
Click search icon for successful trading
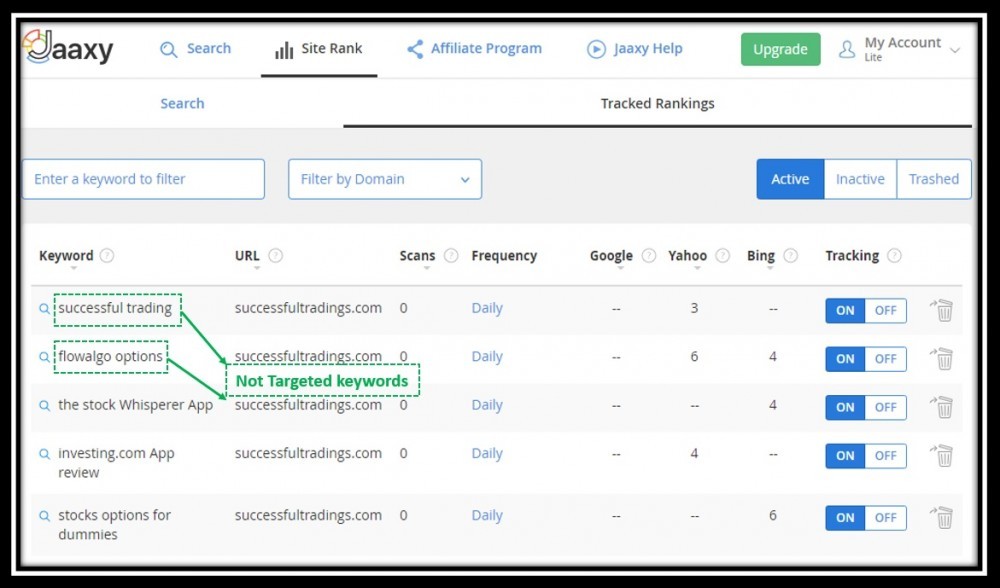tap(44, 309)
